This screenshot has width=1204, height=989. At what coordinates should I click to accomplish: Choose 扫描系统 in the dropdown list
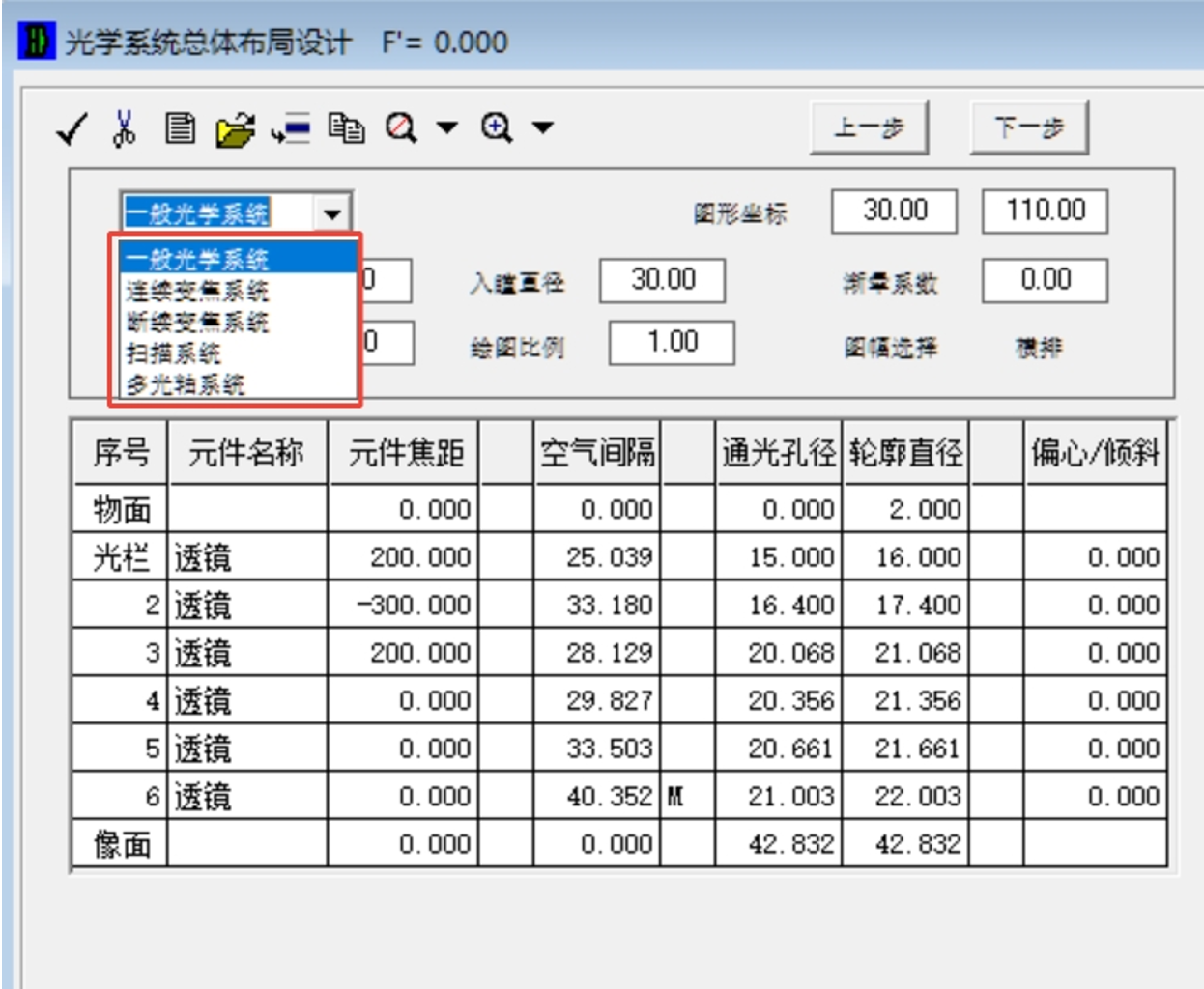coord(174,353)
